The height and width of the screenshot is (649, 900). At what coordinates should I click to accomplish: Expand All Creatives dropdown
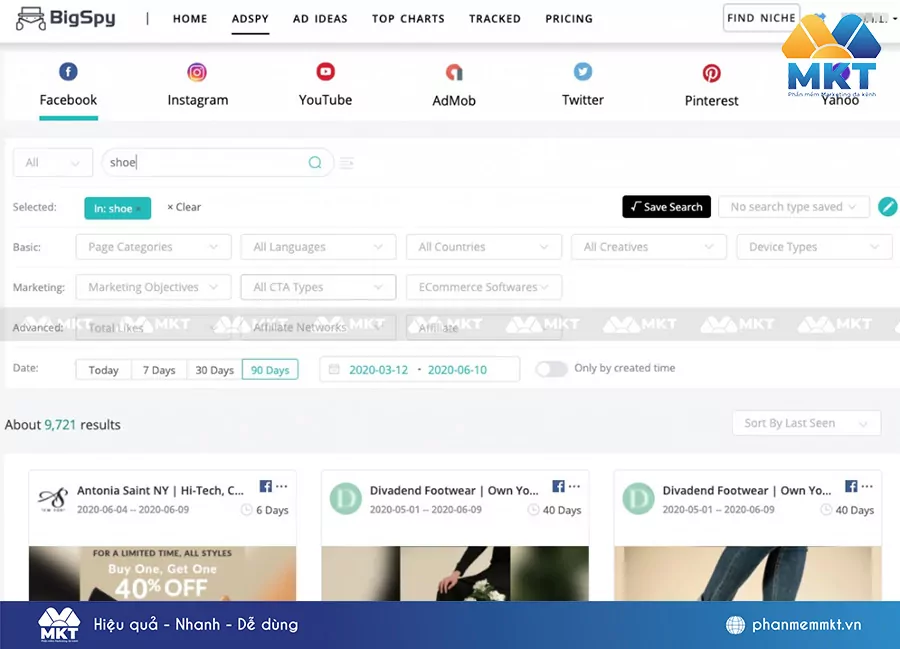649,247
